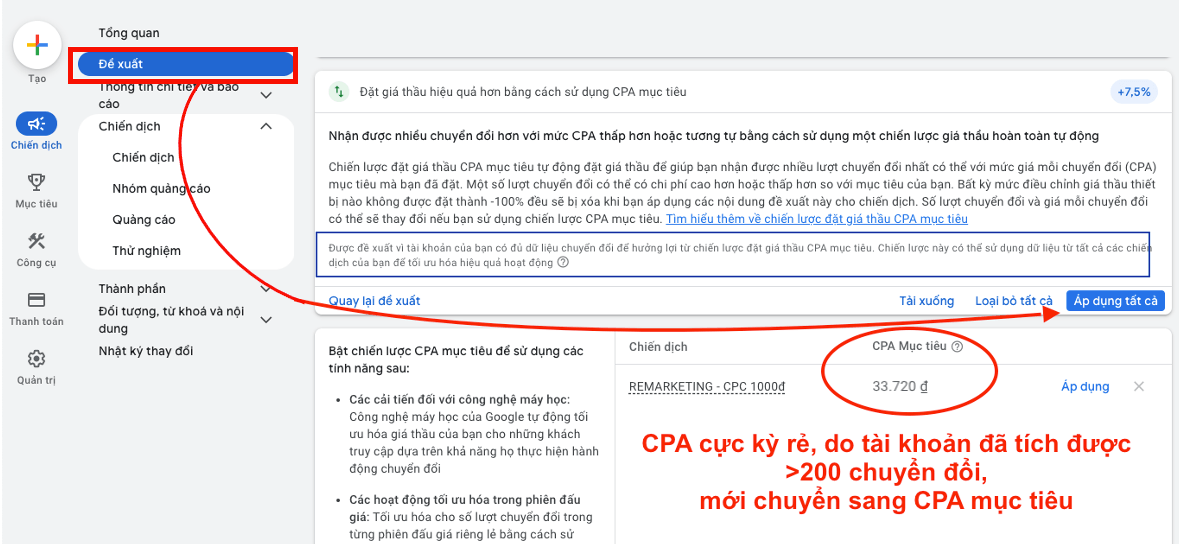
Task: Click the bid strategy arrows icon in recommendation header
Action: click(x=339, y=92)
